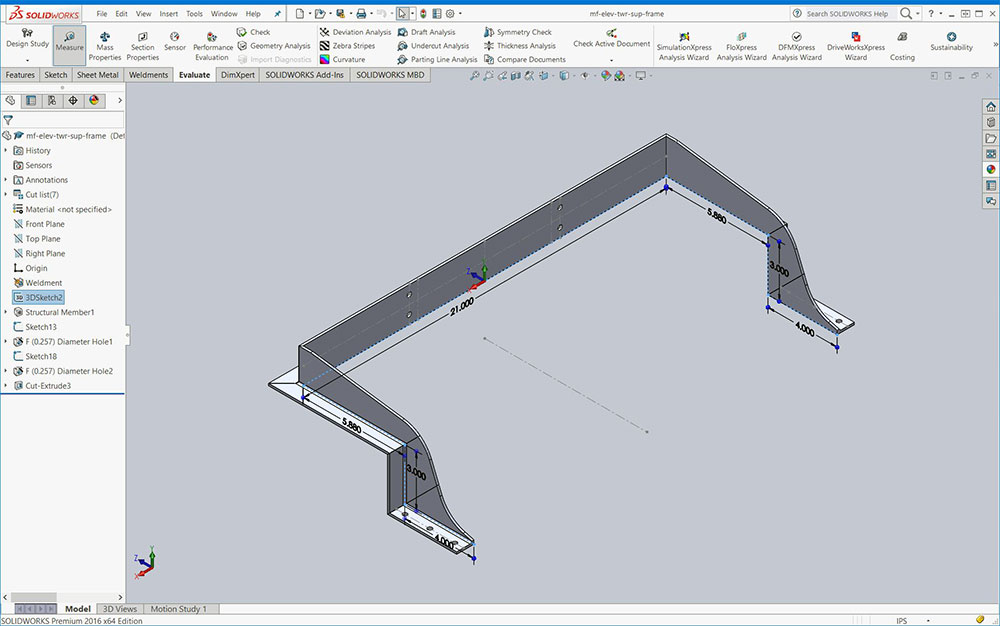Viewport: 1000px width, 626px height.
Task: Open the Costing tool
Action: 902,44
